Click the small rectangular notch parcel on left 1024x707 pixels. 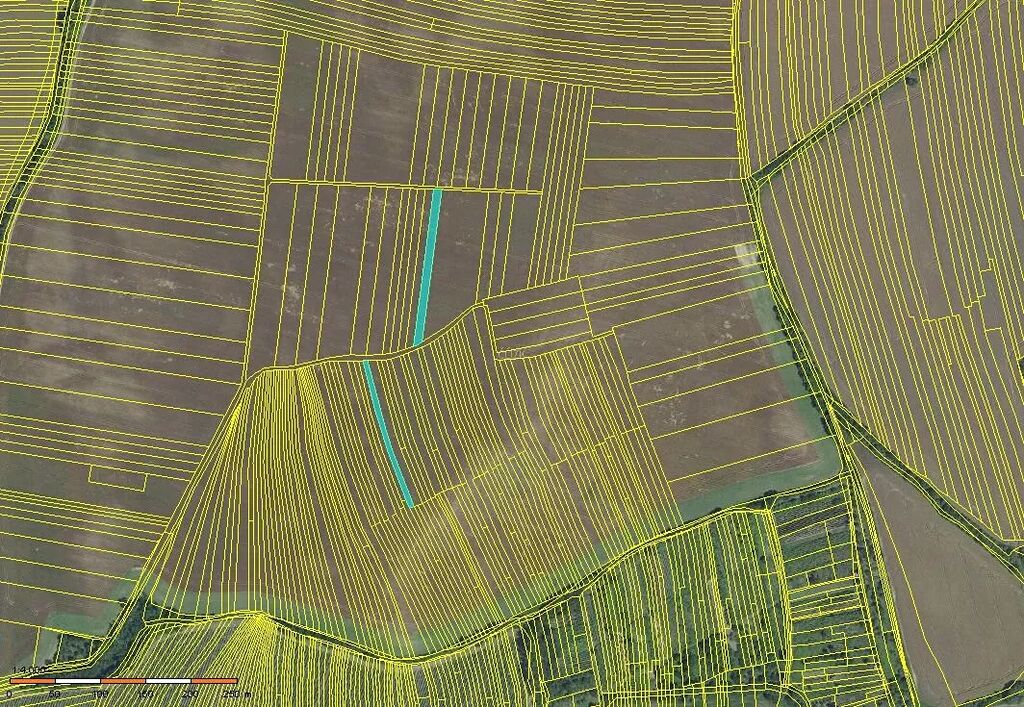point(118,477)
